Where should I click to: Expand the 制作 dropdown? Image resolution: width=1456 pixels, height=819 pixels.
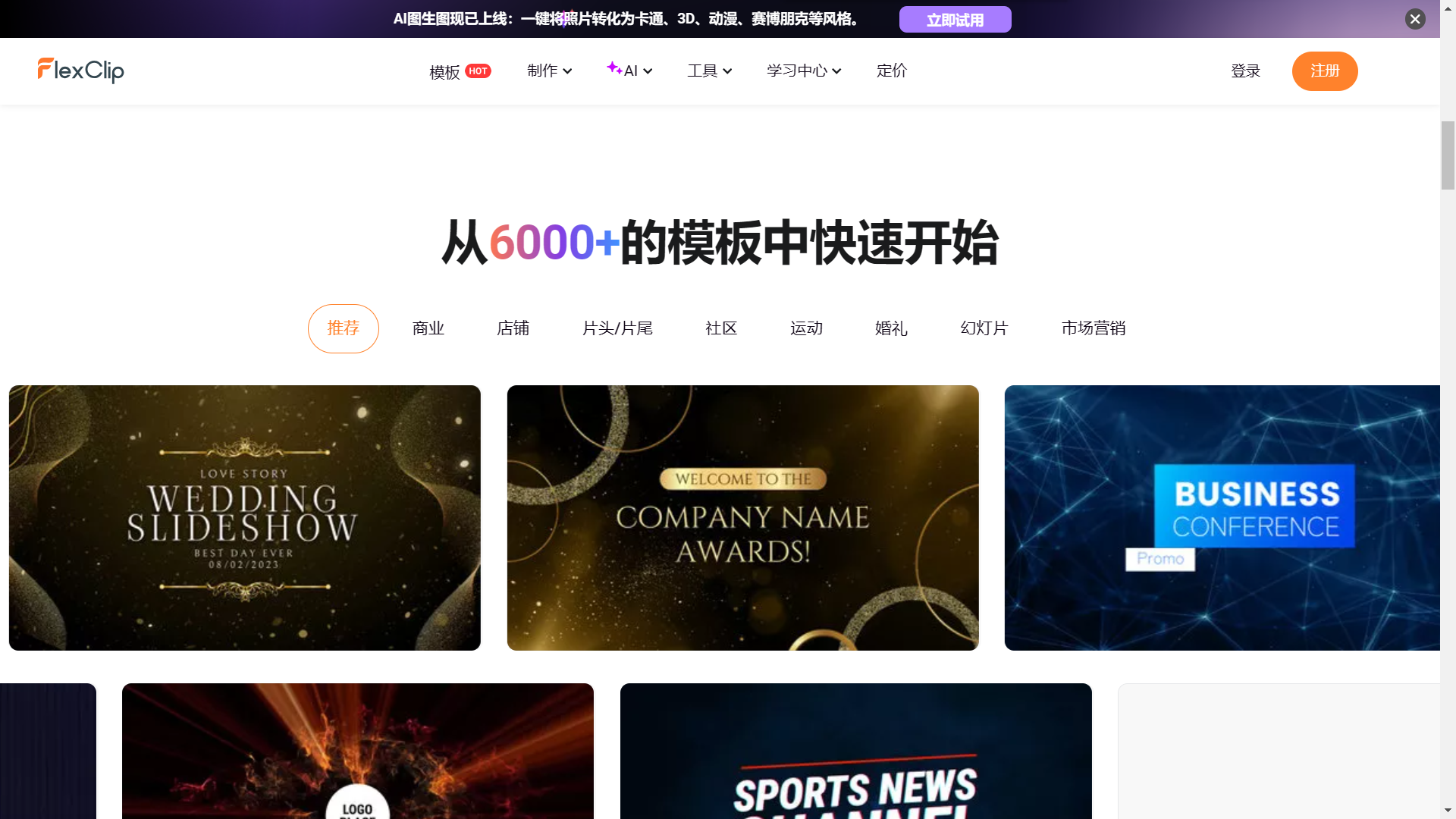[549, 71]
